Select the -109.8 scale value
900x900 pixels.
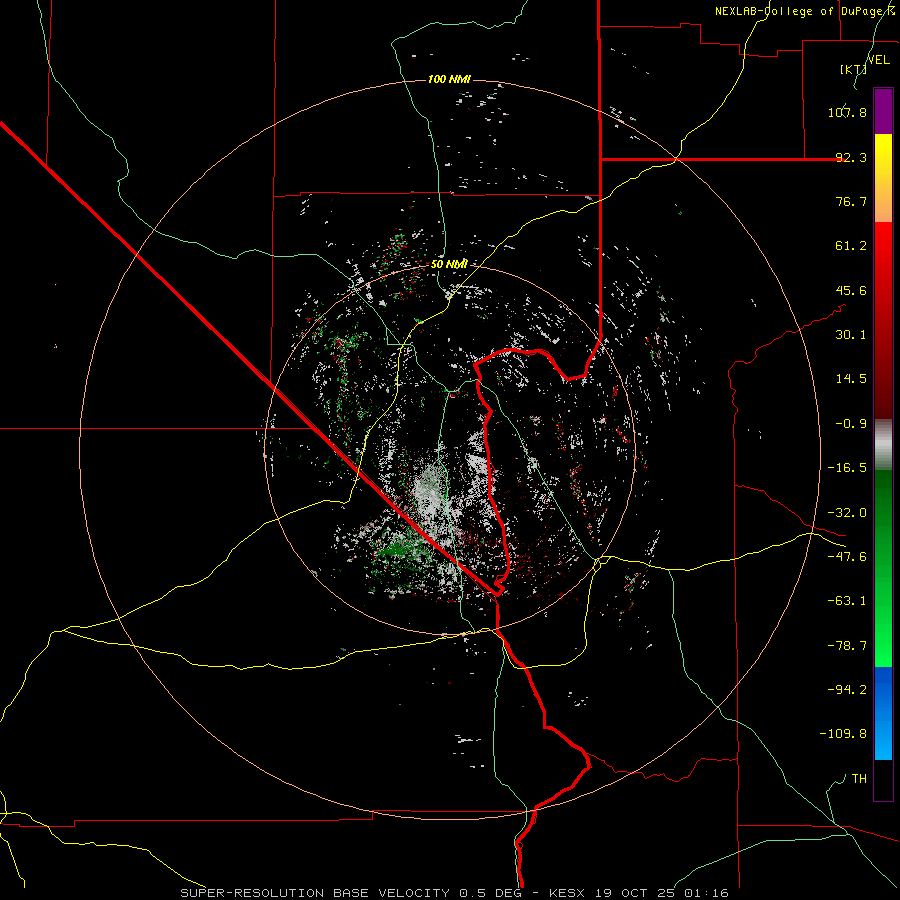pyautogui.click(x=843, y=734)
